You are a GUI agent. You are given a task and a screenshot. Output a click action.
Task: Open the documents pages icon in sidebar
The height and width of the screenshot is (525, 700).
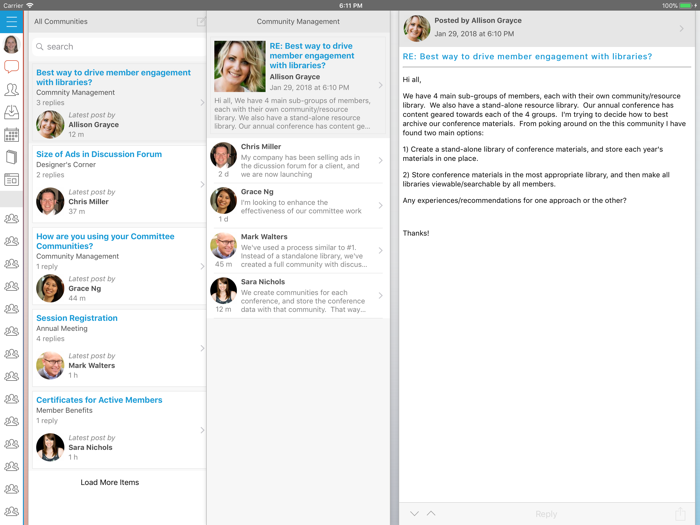[11, 157]
